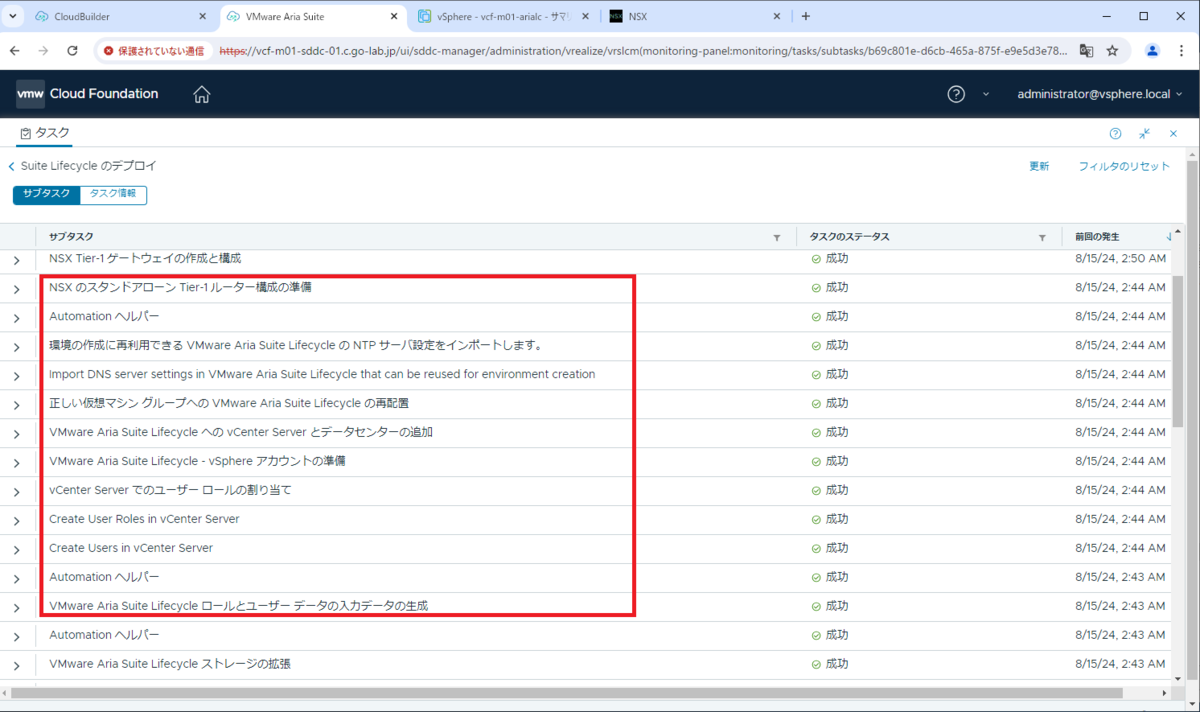Click browser back arrow
This screenshot has height=712, width=1200.
[x=14, y=50]
